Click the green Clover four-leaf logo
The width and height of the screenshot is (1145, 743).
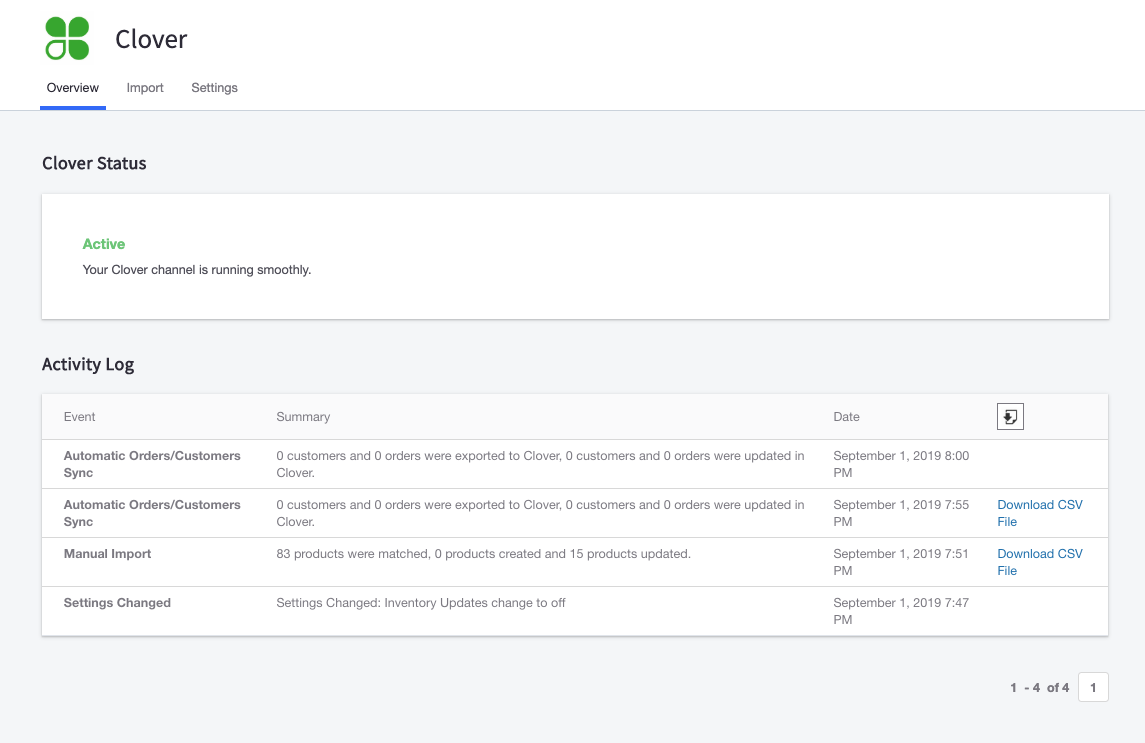tap(67, 39)
